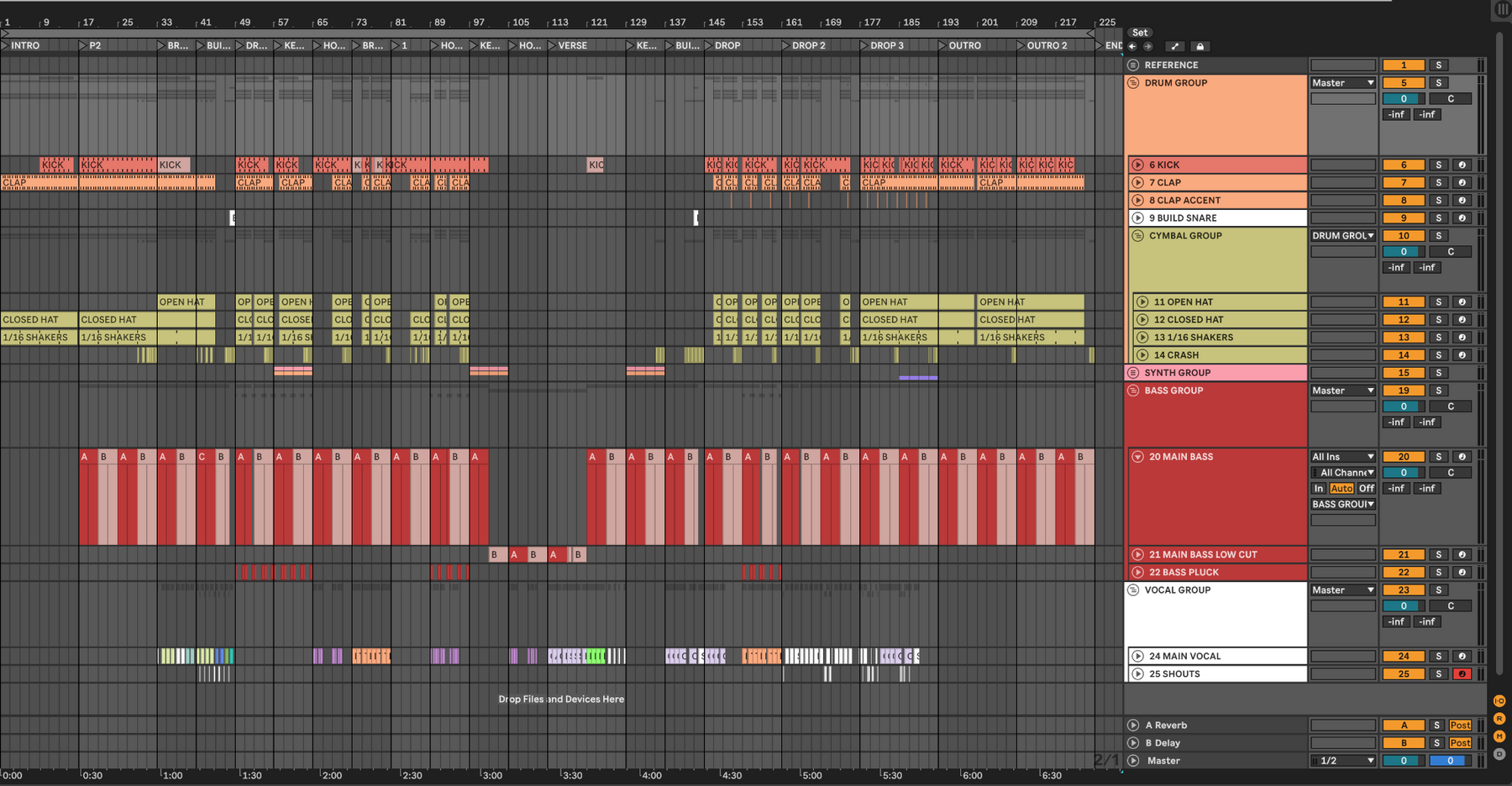The width and height of the screenshot is (1512, 786).
Task: Toggle the 6 KICK track activator
Action: 1404,165
